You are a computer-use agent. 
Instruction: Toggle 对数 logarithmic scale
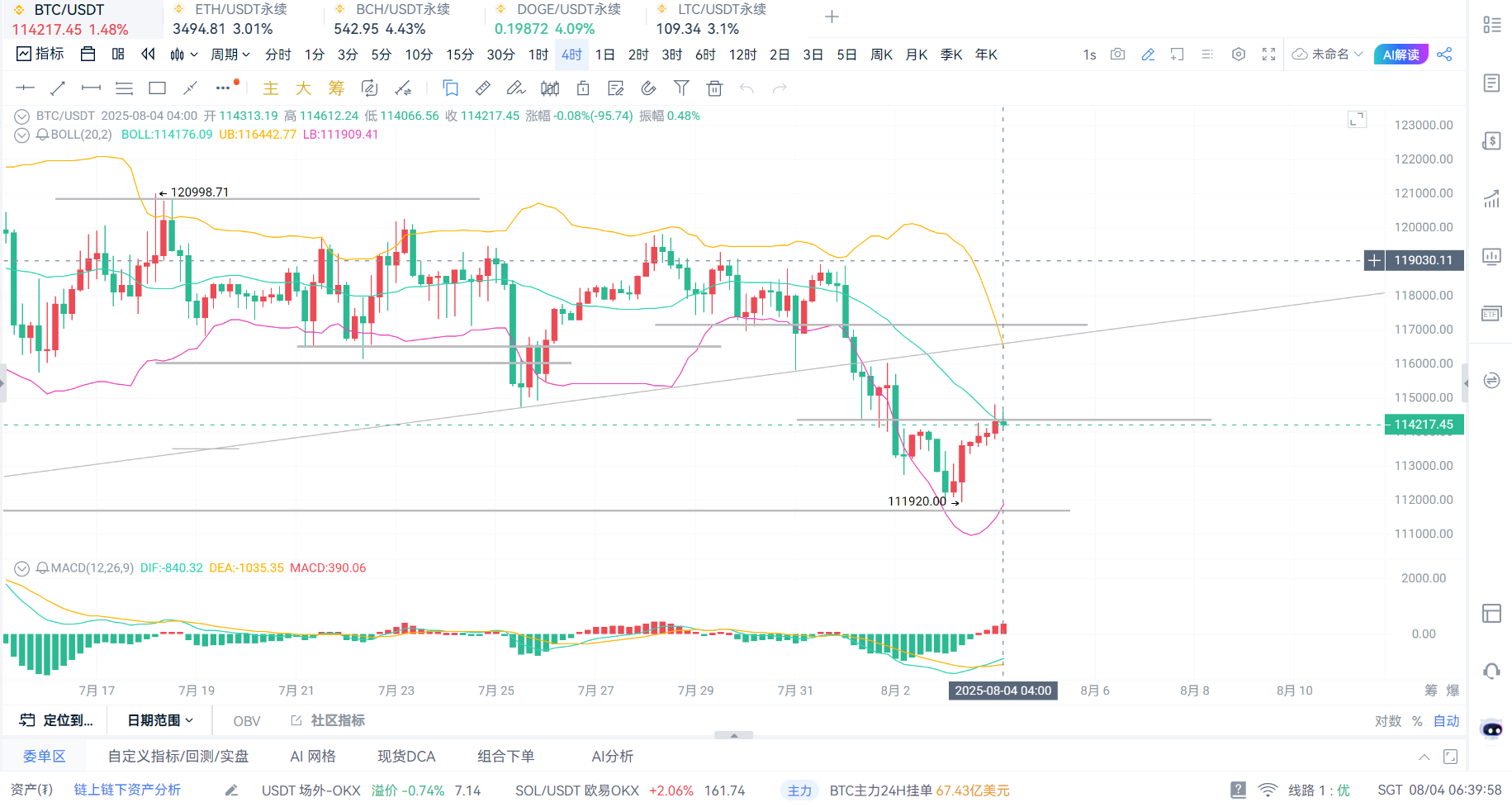(x=1388, y=721)
